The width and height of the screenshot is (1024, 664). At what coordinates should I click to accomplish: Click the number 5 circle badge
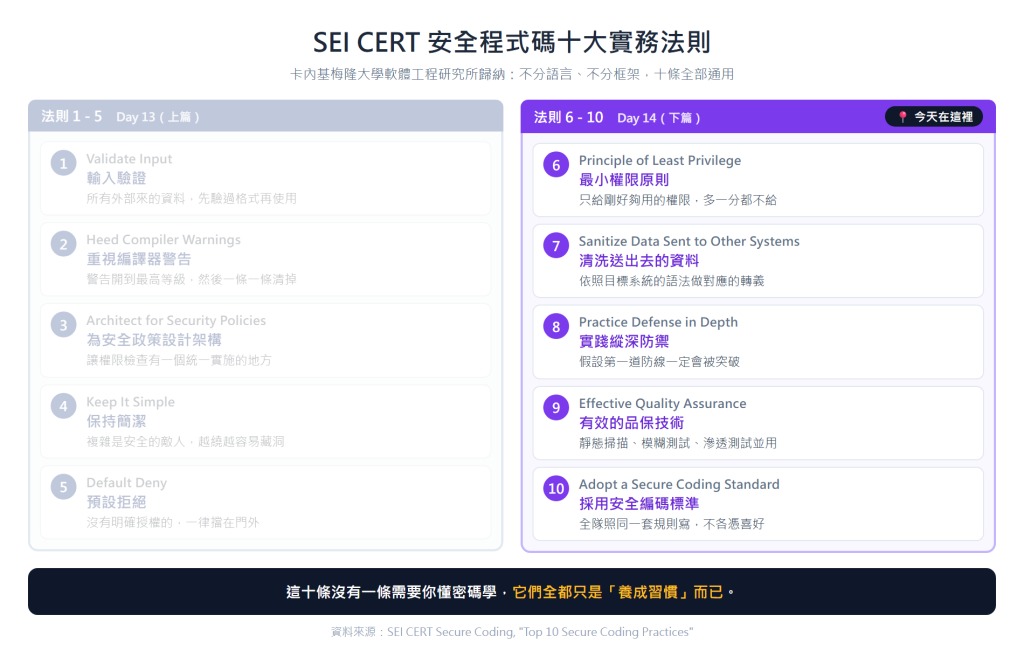(63, 487)
